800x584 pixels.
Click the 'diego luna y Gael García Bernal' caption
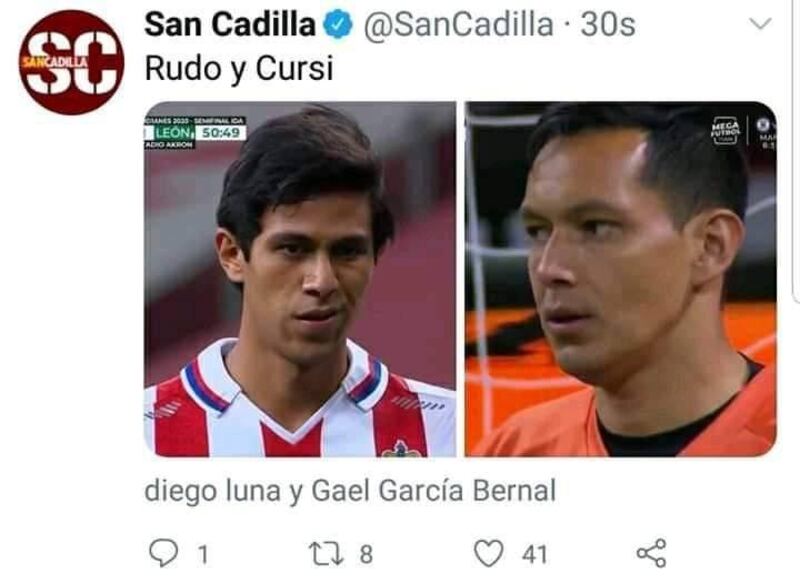(x=351, y=491)
